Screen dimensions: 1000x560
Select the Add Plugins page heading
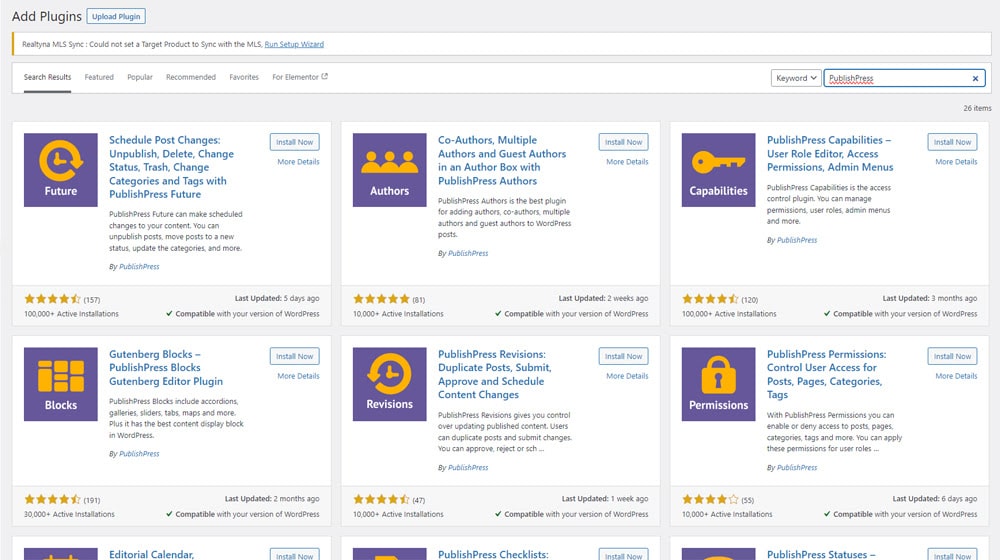(47, 17)
